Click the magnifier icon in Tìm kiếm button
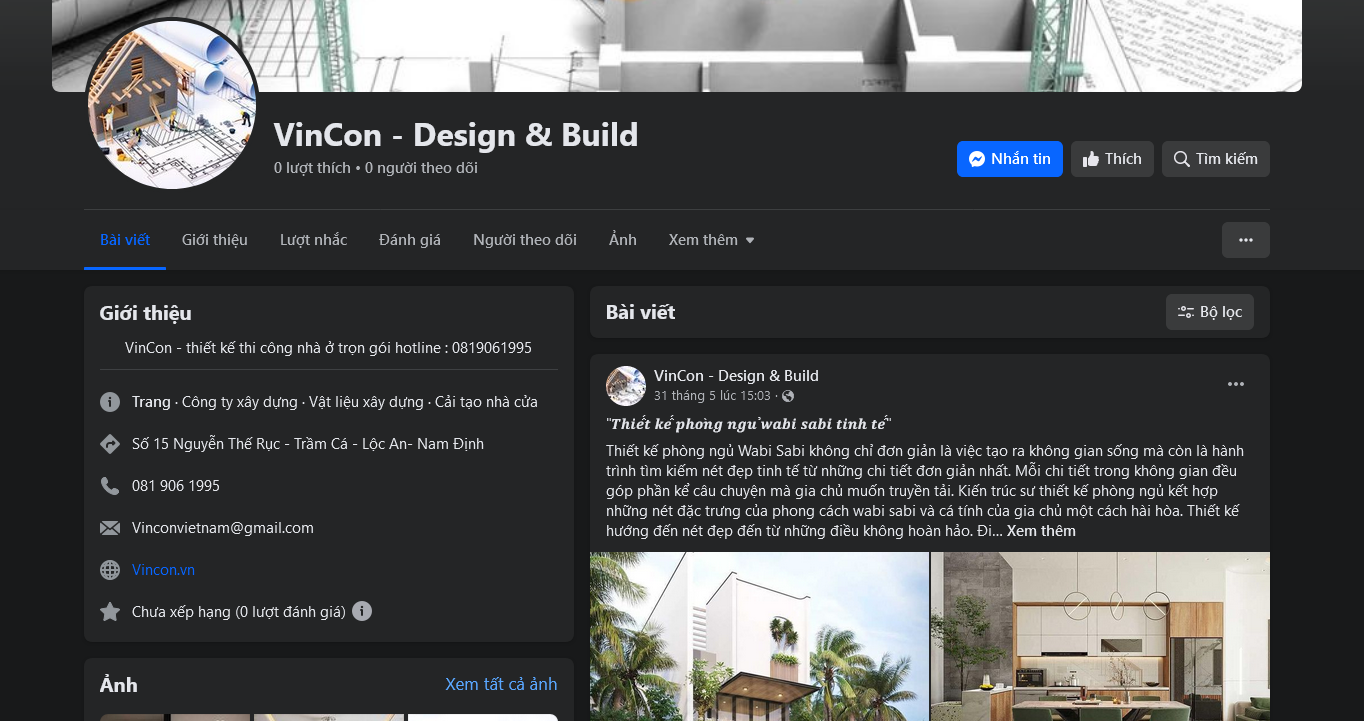 [x=1181, y=159]
